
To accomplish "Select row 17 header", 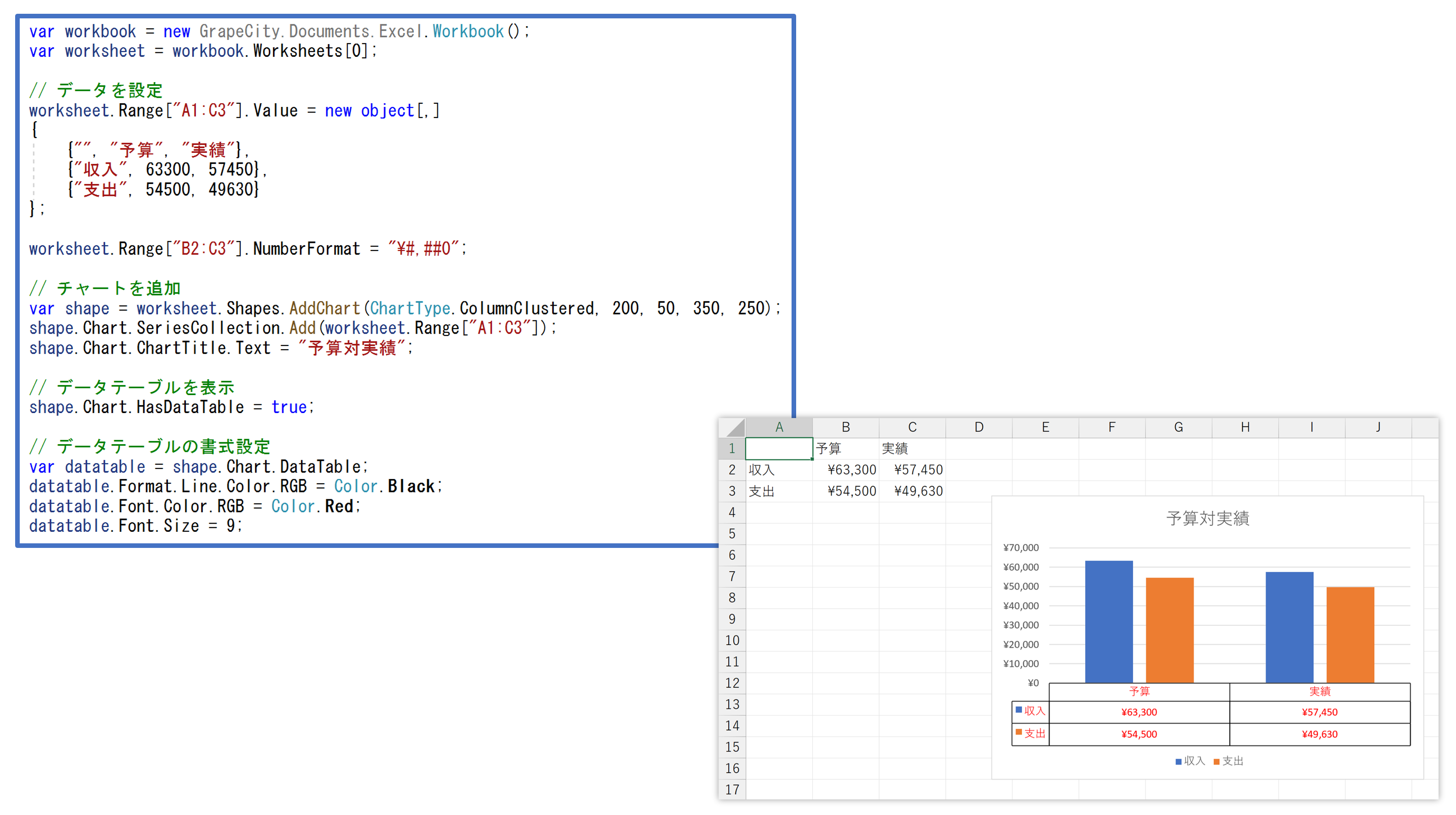I will click(732, 790).
